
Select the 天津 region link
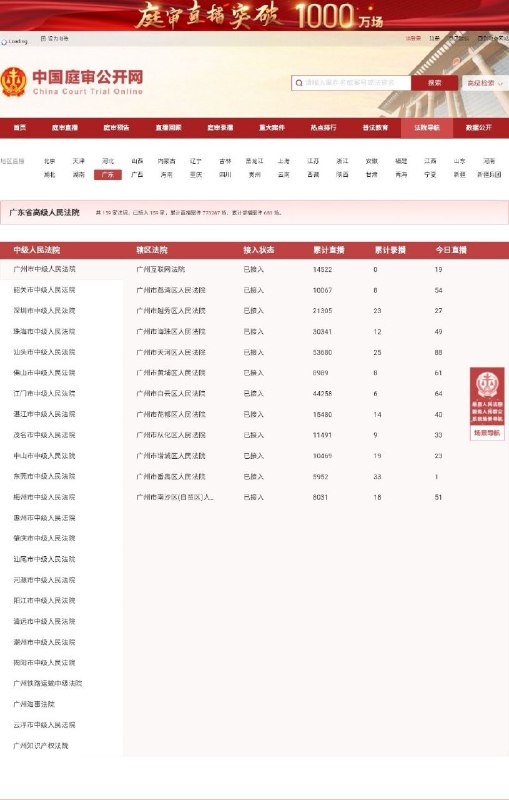(x=79, y=161)
